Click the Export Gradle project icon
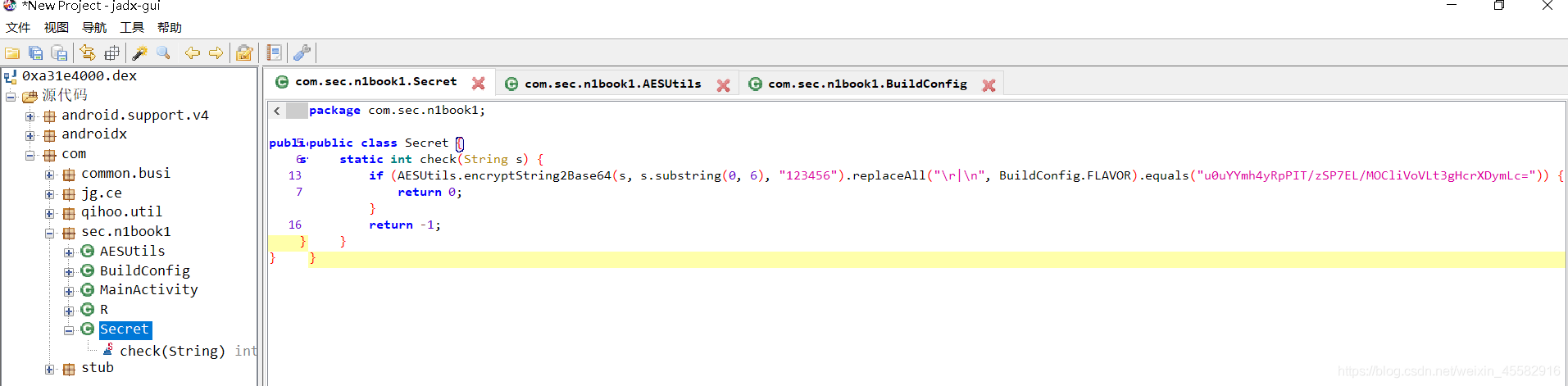 pyautogui.click(x=60, y=53)
